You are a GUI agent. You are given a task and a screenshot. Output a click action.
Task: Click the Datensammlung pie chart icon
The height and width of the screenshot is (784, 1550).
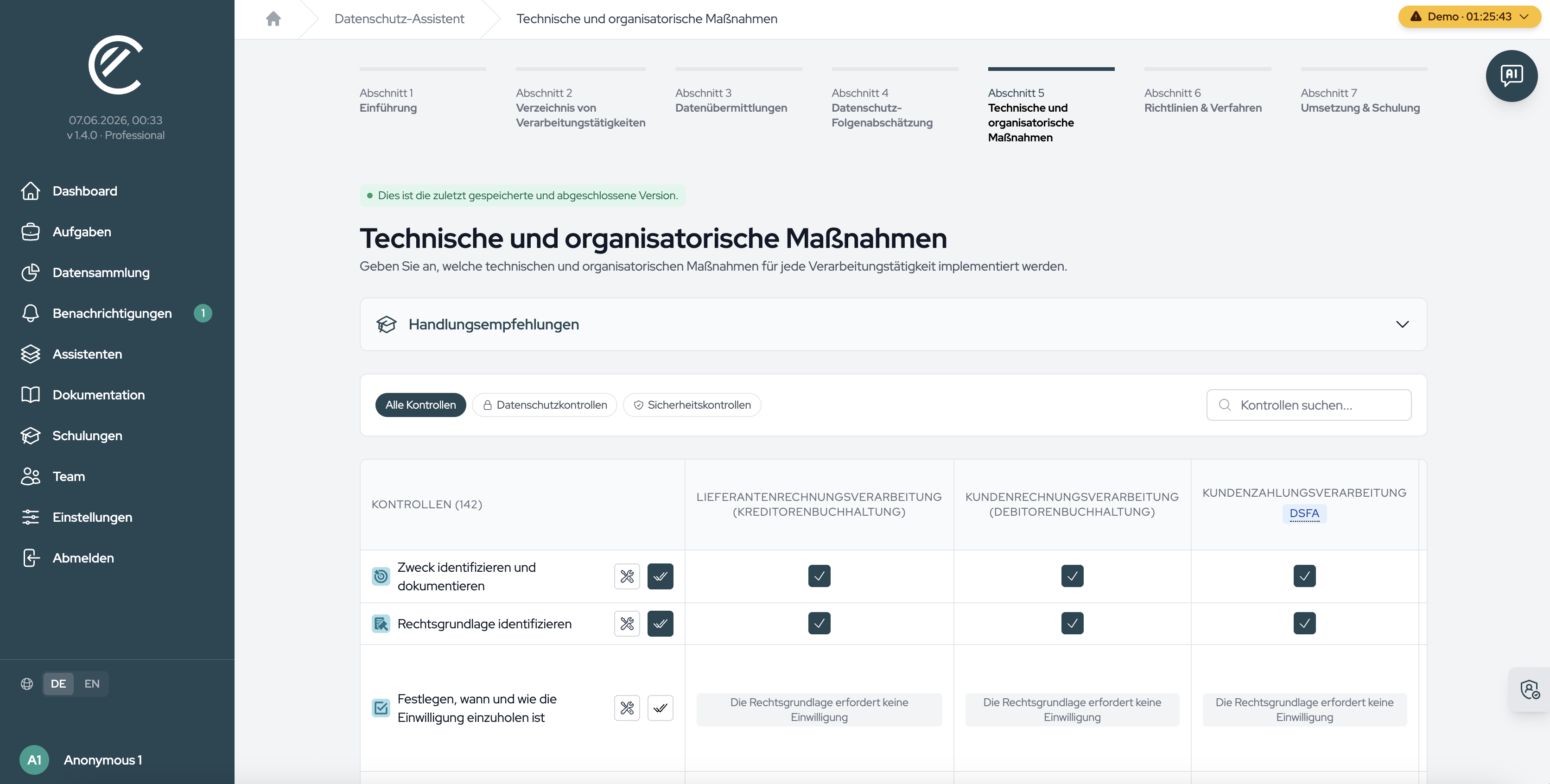pyautogui.click(x=30, y=272)
